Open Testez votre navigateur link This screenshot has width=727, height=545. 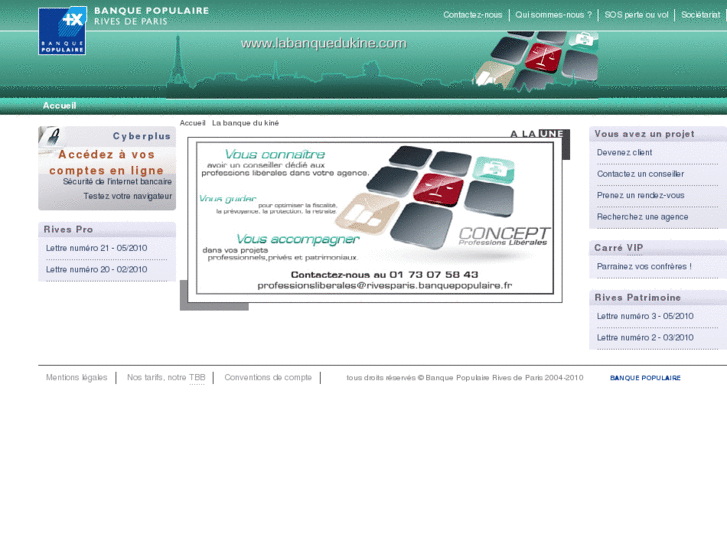[128, 196]
